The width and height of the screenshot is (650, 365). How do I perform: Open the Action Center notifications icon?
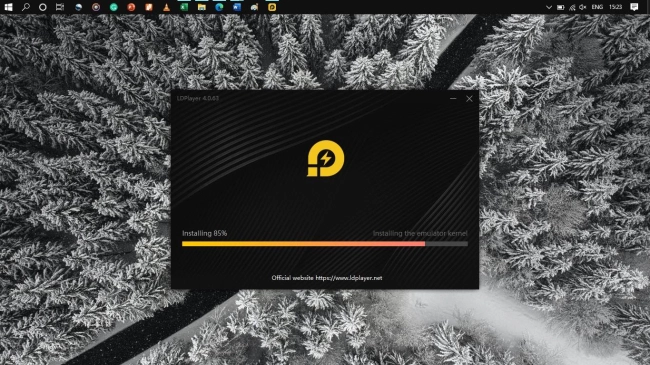634,7
